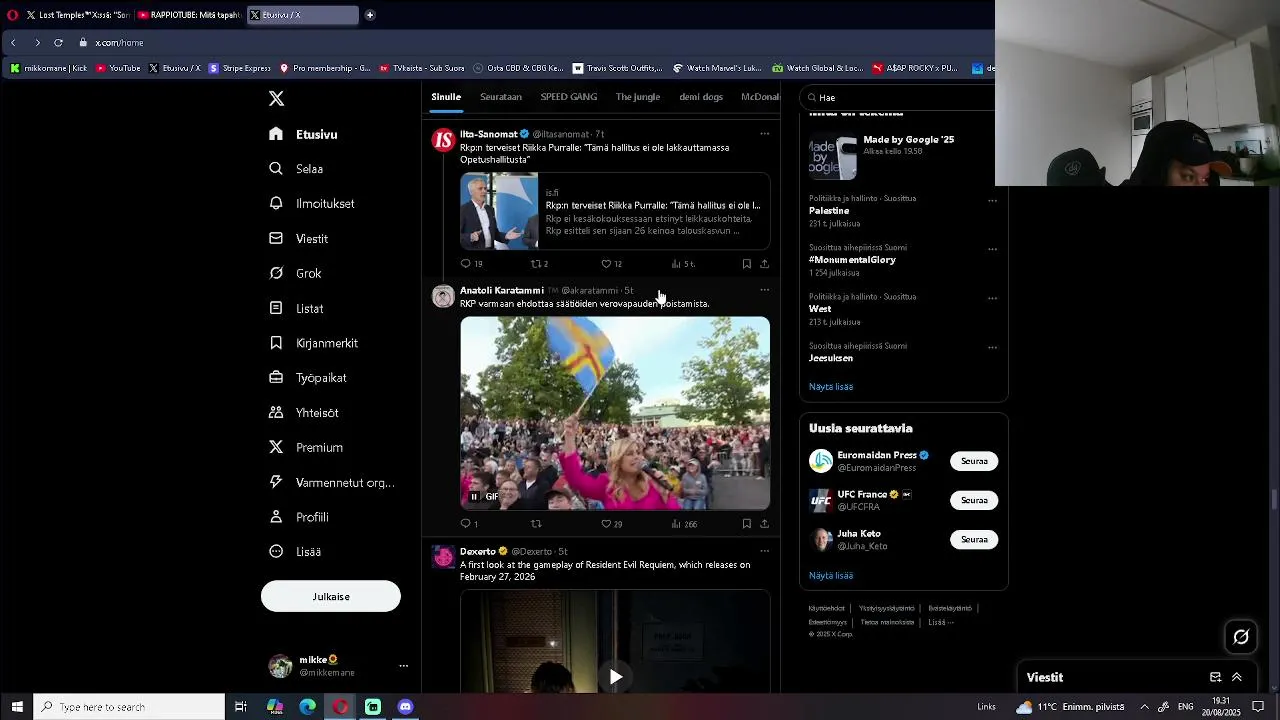Open more options for West trend

(x=992, y=299)
